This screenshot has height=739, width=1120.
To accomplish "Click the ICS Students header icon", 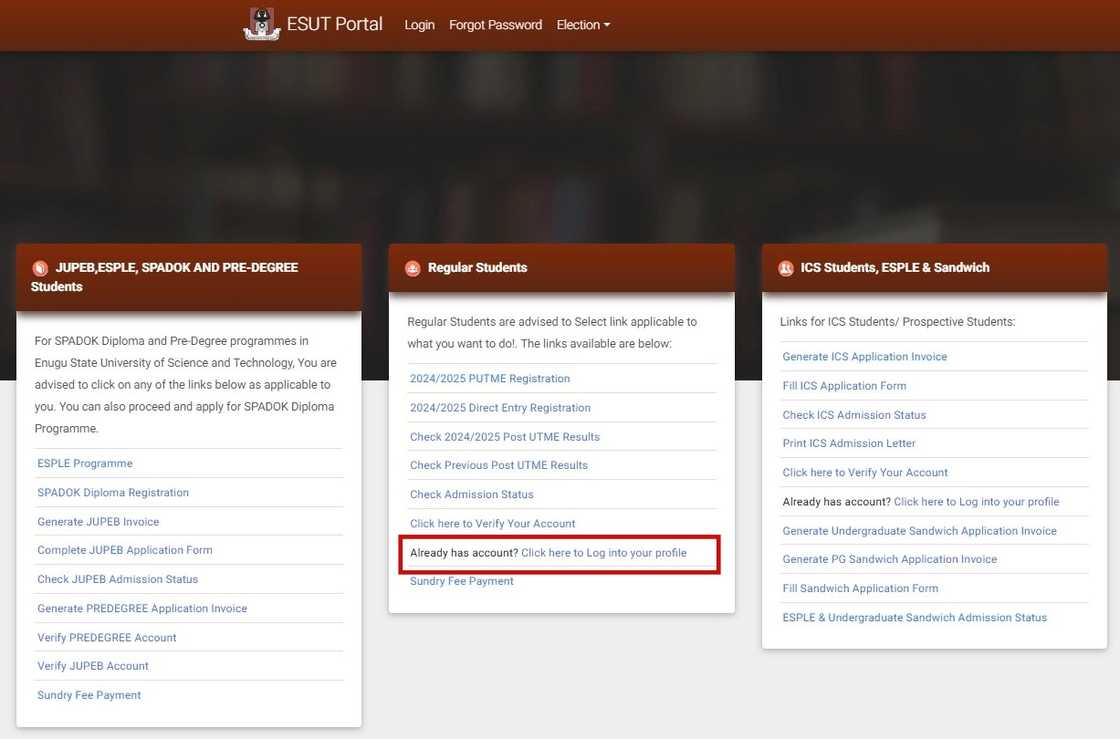I will click(x=785, y=268).
